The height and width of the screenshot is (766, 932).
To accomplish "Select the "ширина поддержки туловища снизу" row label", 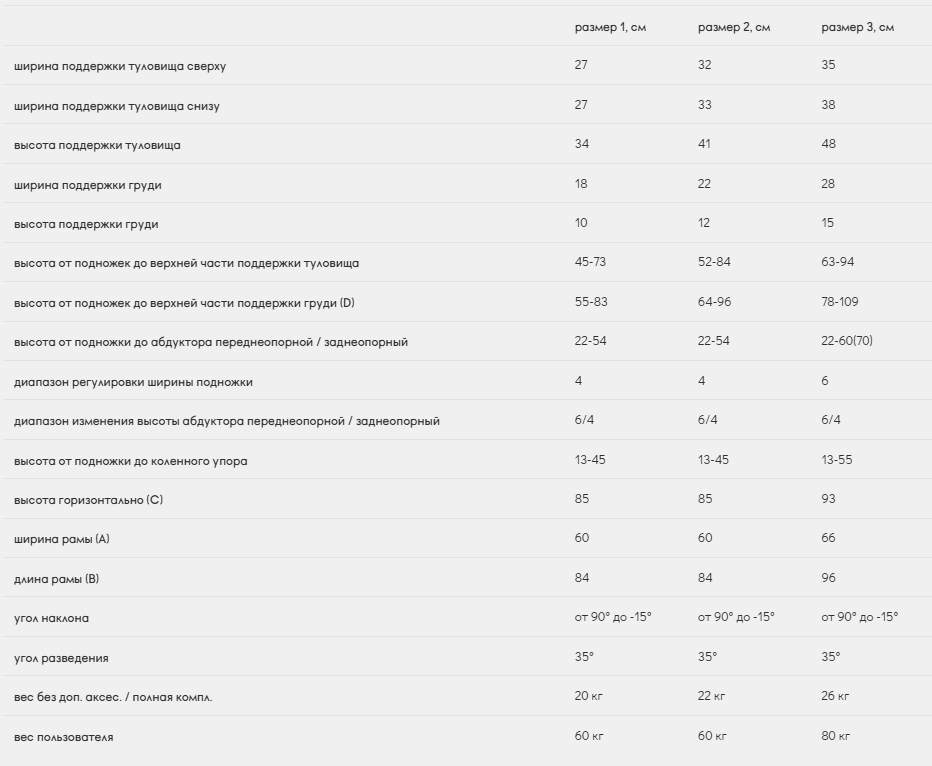I will 117,106.
